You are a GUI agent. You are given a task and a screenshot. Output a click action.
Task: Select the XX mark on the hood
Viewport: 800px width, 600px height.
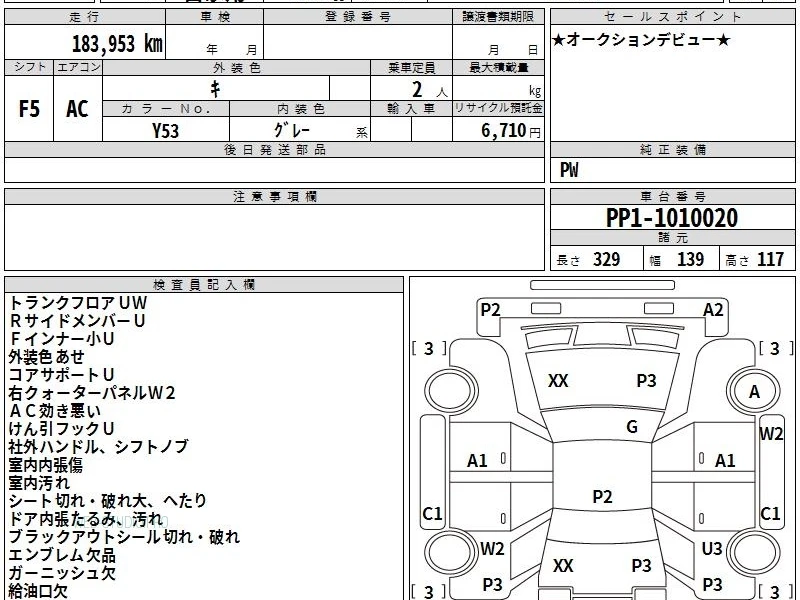click(x=558, y=381)
